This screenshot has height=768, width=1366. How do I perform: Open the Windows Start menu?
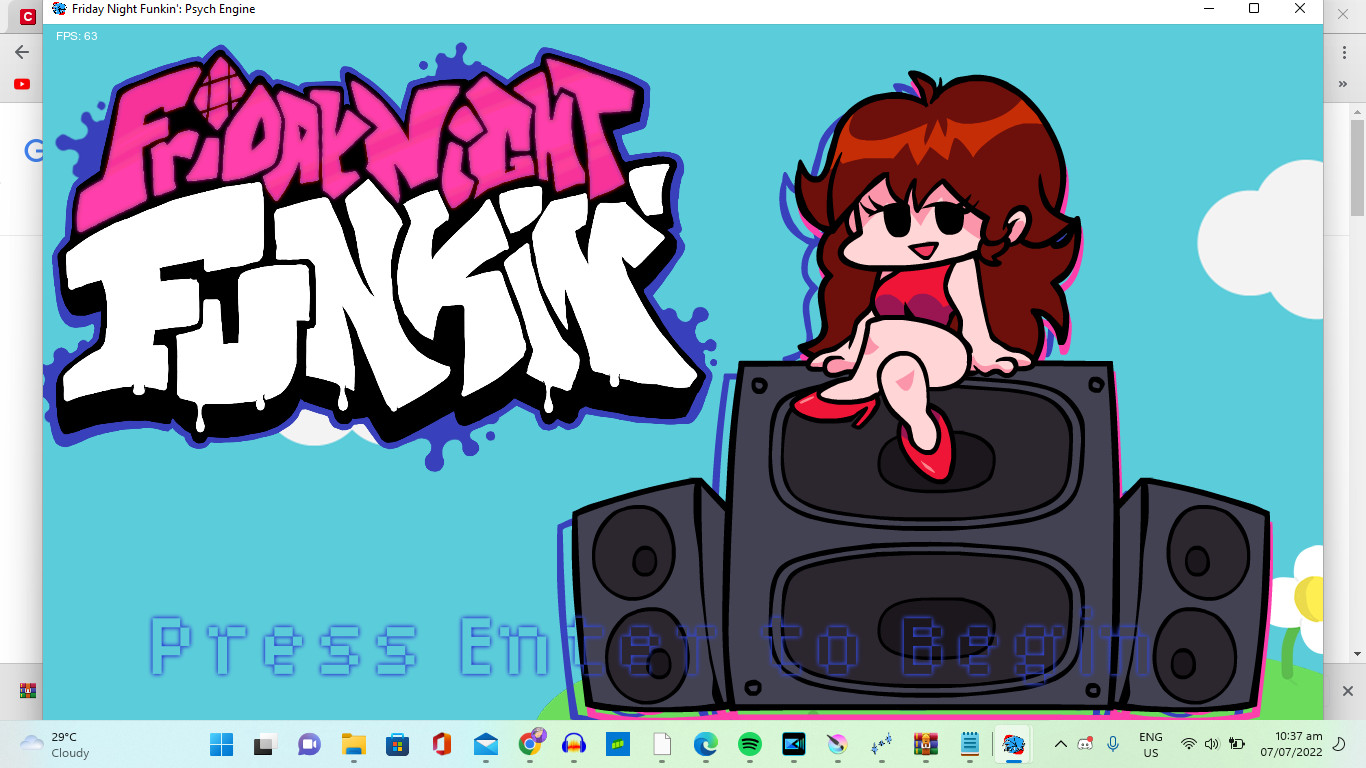[x=221, y=744]
